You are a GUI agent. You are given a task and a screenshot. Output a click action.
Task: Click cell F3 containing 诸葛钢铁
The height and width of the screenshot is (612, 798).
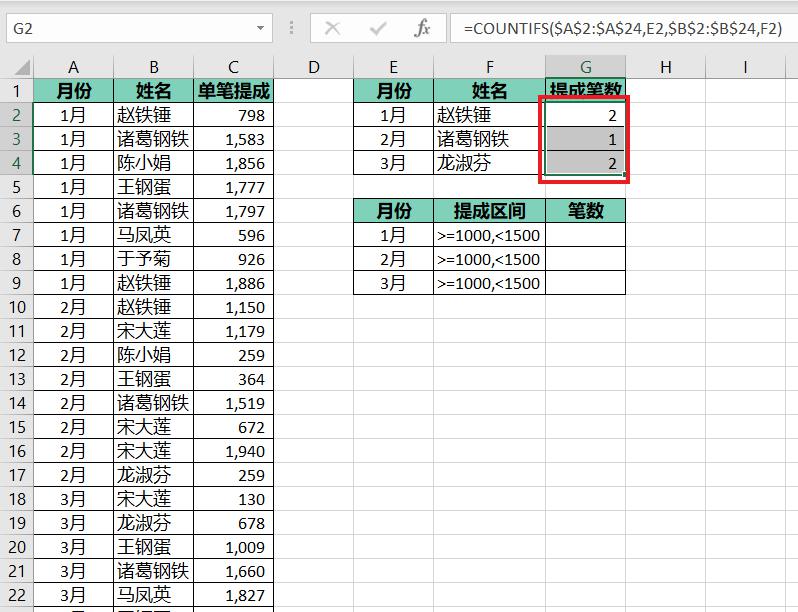490,139
